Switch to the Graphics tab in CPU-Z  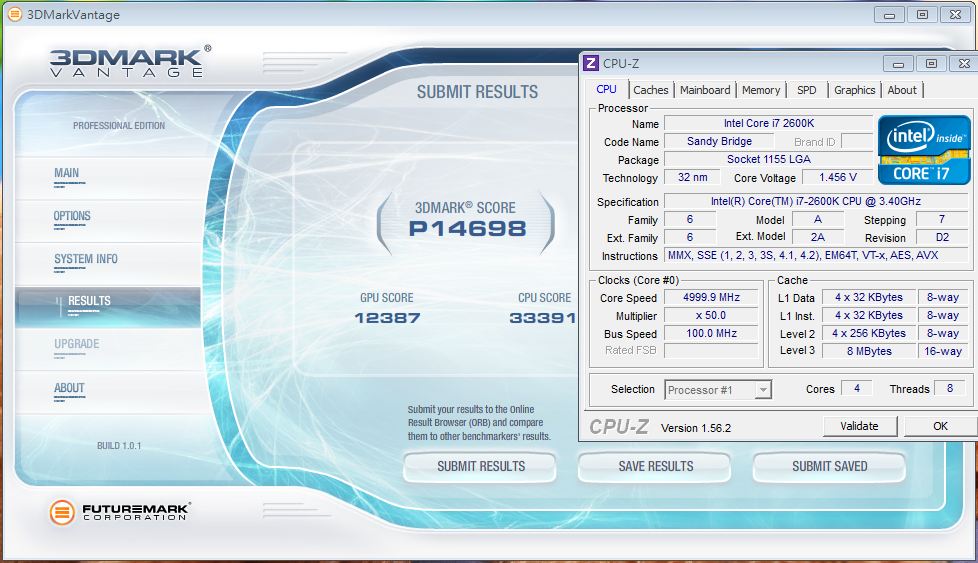pos(855,90)
